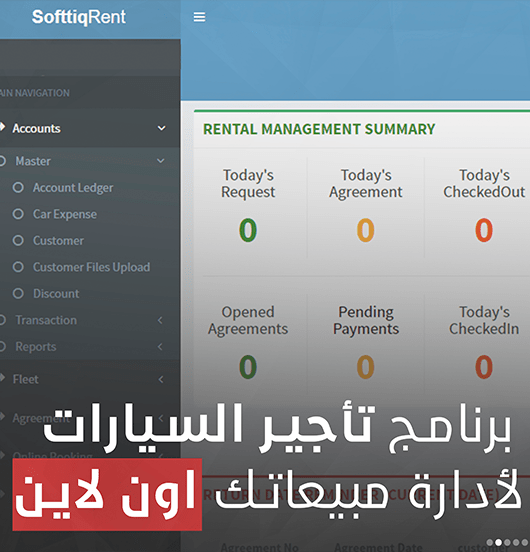Click circle icon beside Customer Files Upload

pos(18,267)
